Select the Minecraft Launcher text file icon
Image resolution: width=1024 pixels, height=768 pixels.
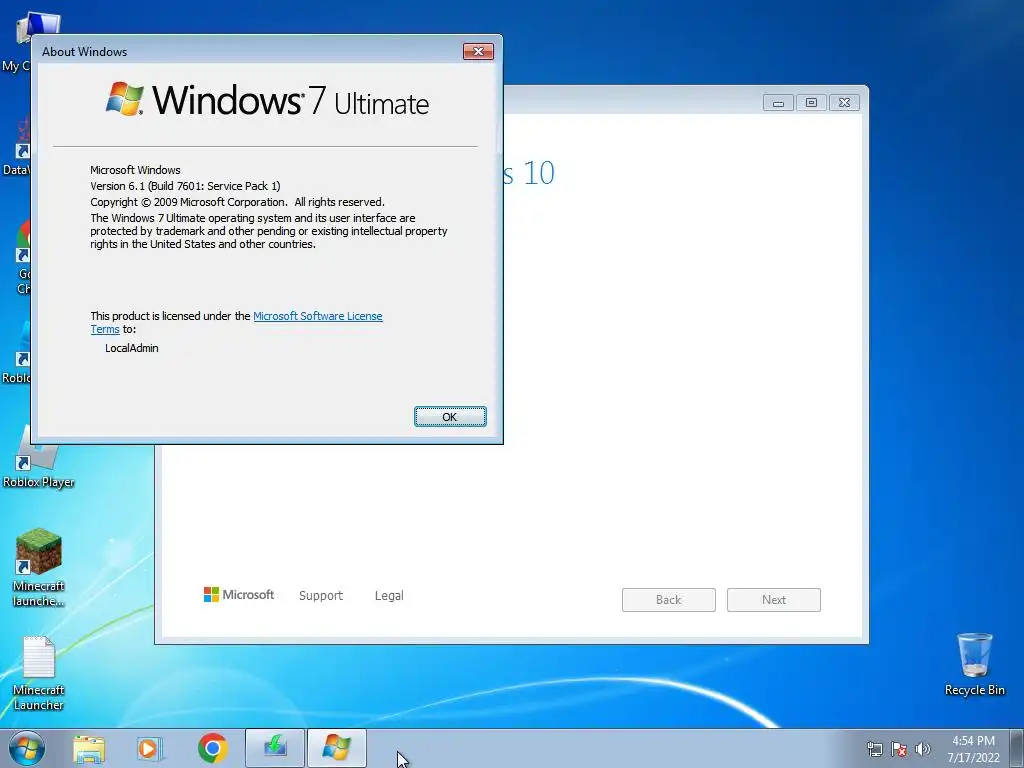[x=39, y=673]
